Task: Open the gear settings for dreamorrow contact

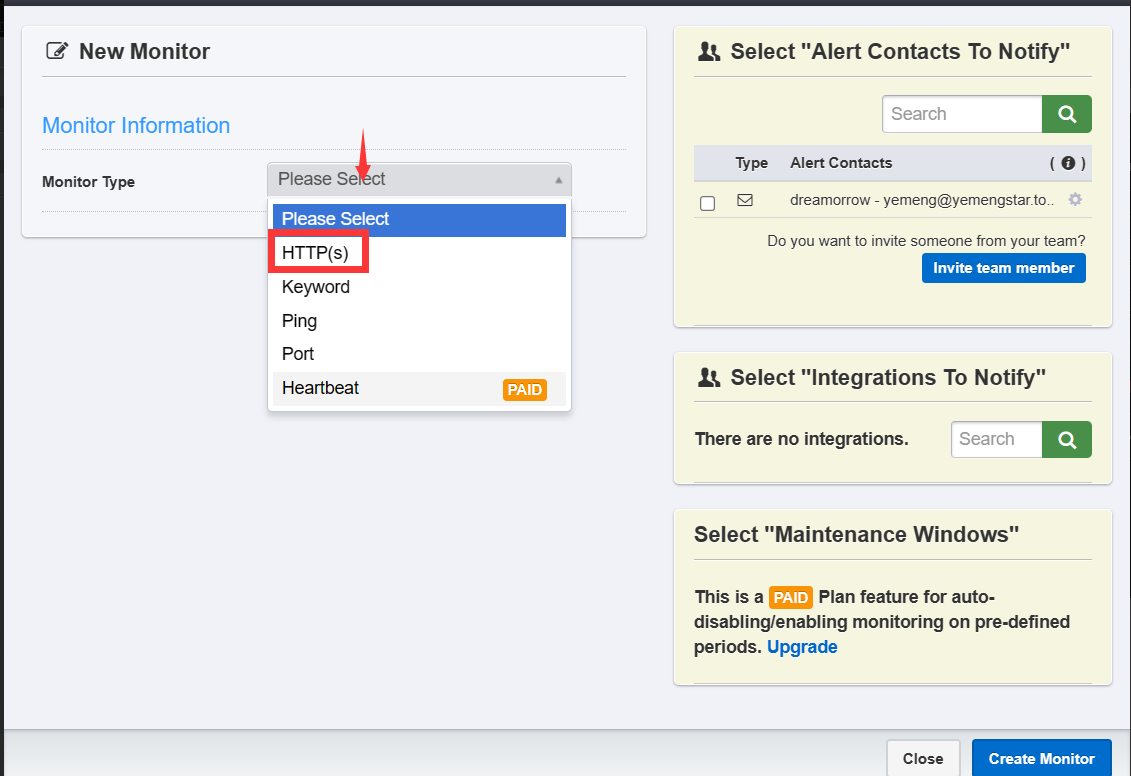Action: point(1075,200)
